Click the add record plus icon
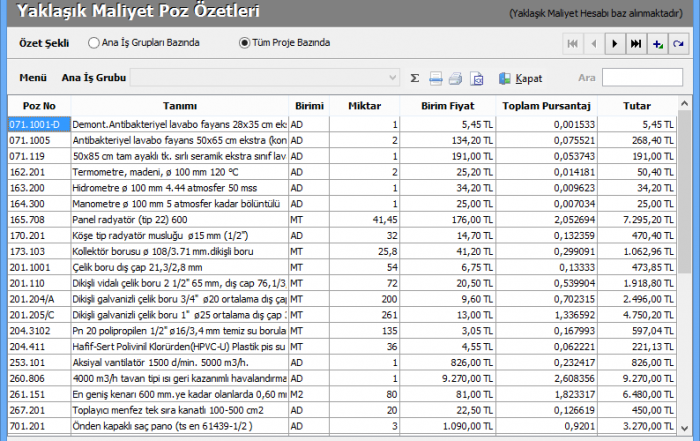Image resolution: width=700 pixels, height=441 pixels. tap(657, 44)
